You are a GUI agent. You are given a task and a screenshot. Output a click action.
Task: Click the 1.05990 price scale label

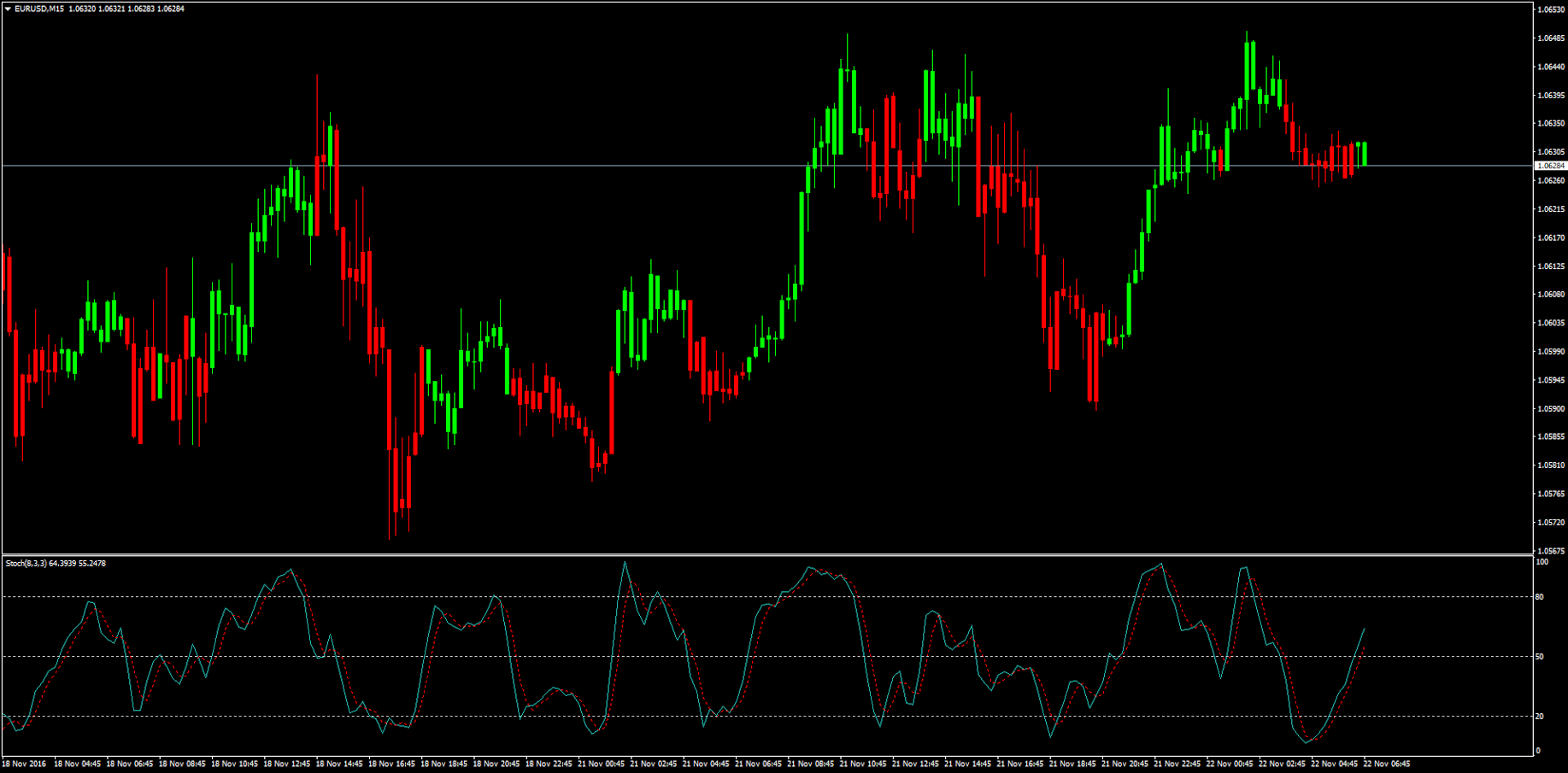click(1551, 351)
